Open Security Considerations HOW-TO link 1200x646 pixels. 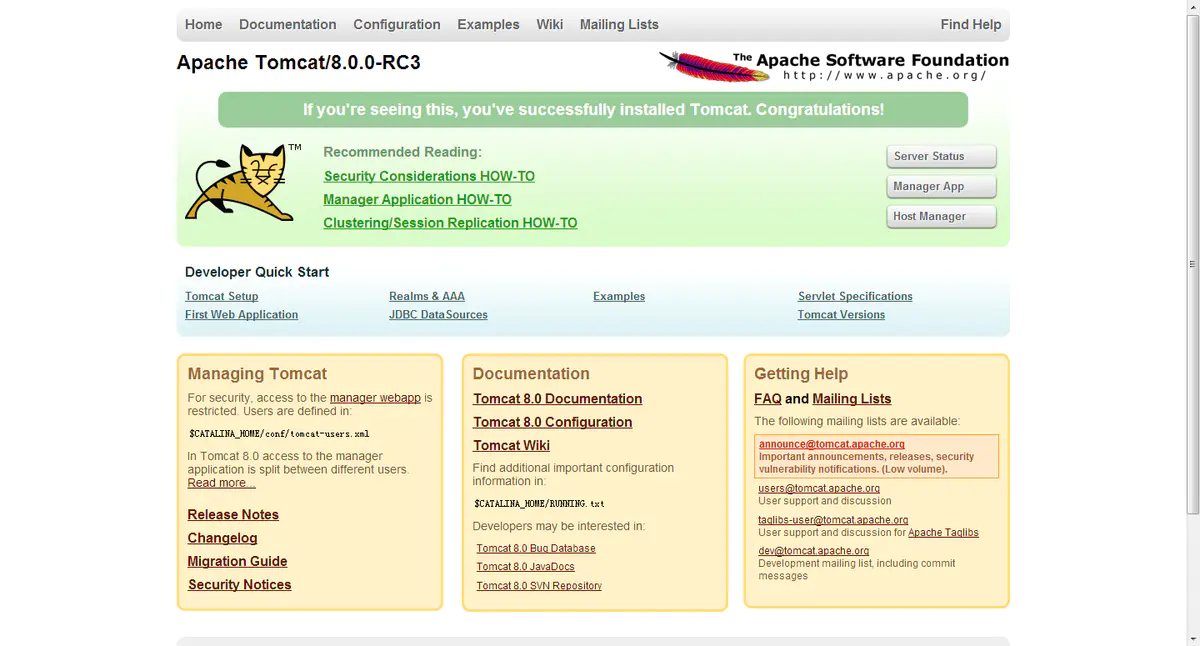(x=429, y=176)
